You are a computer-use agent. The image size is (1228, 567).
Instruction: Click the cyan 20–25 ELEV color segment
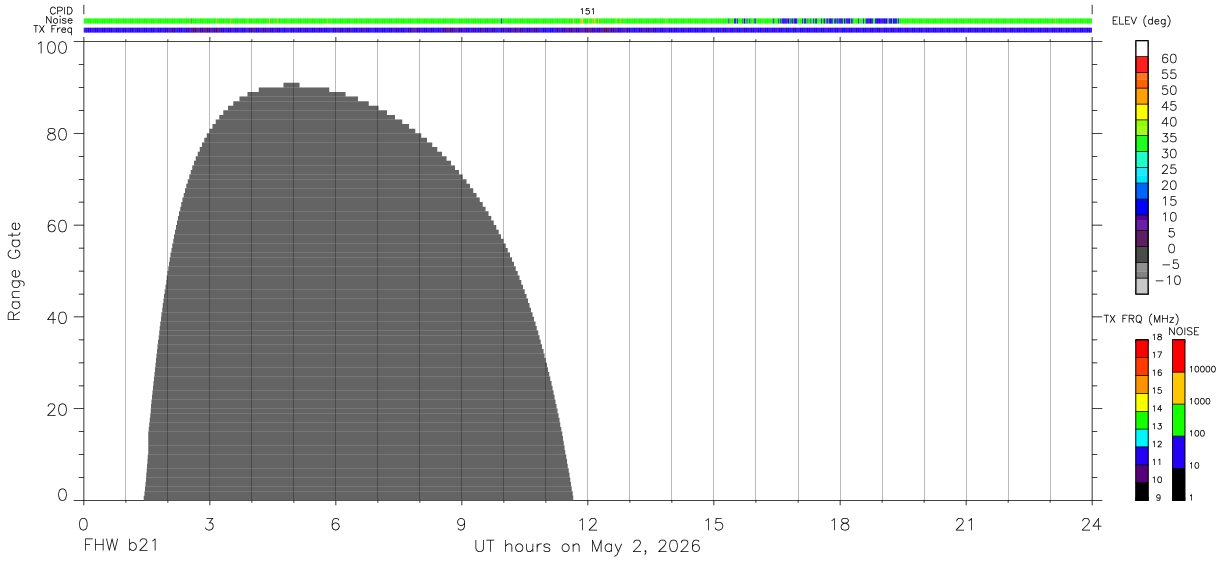1142,176
